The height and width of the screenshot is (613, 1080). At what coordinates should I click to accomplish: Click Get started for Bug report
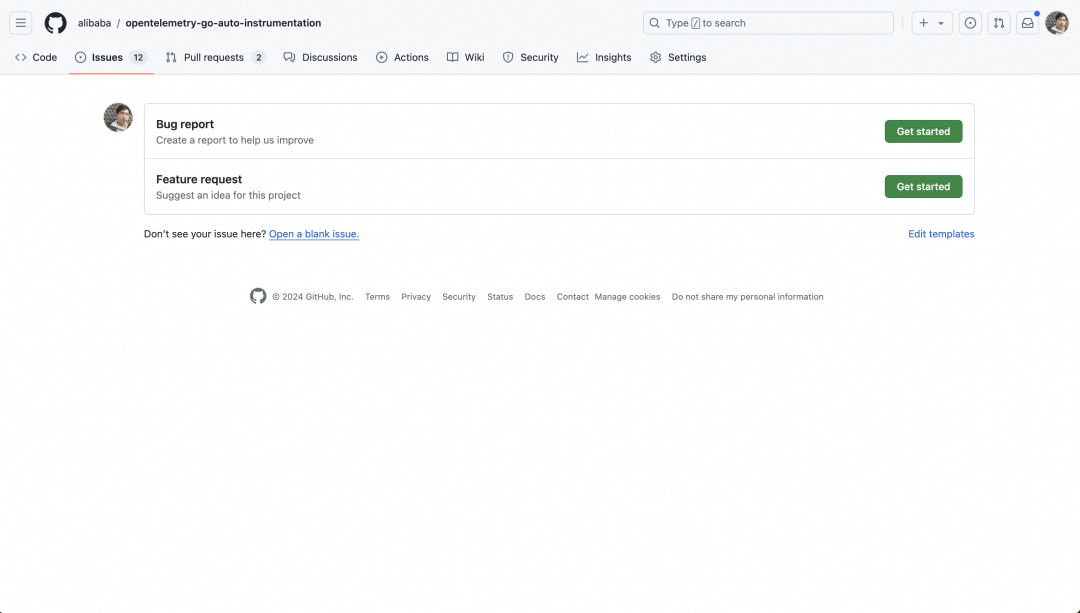[923, 132]
